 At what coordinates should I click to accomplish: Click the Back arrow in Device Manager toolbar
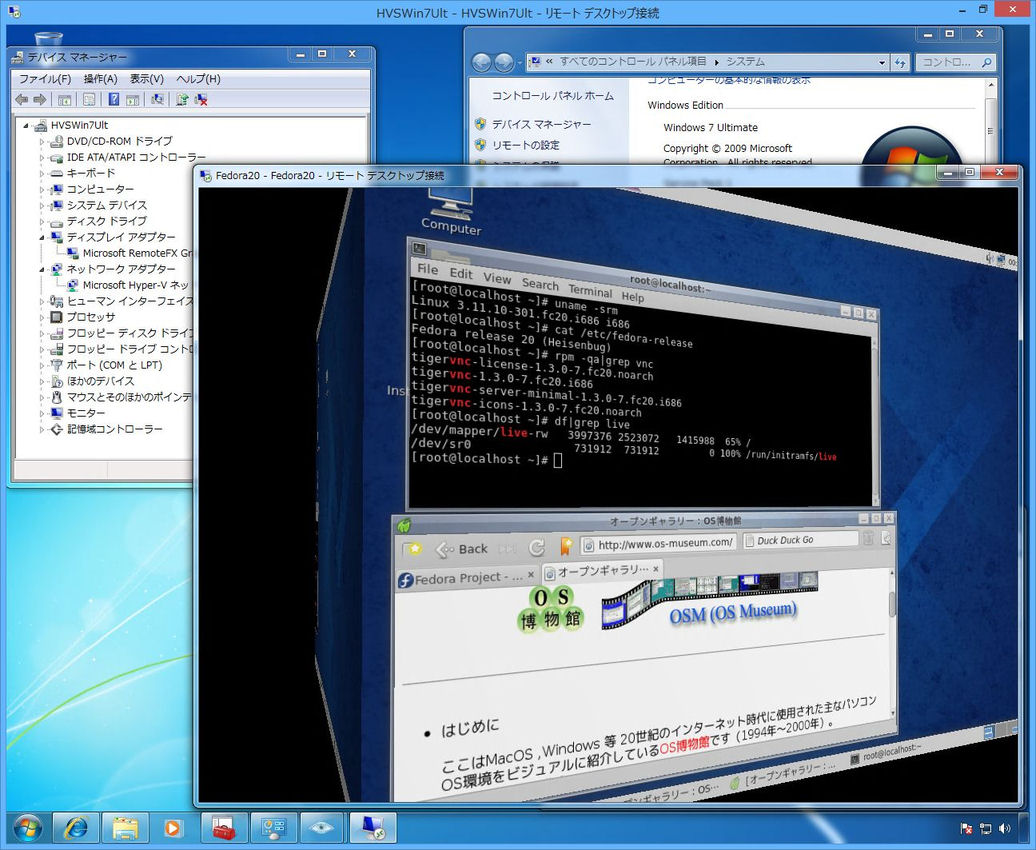tap(22, 100)
